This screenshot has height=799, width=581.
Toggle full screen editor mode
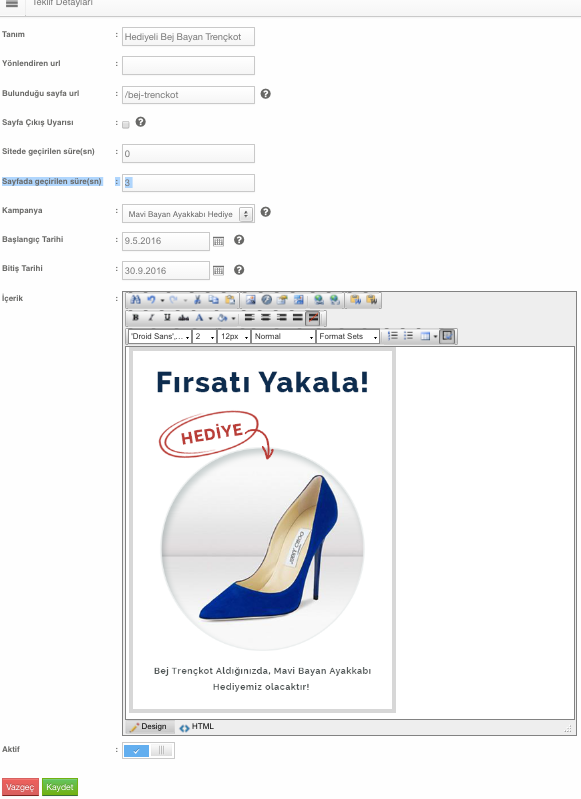point(447,336)
